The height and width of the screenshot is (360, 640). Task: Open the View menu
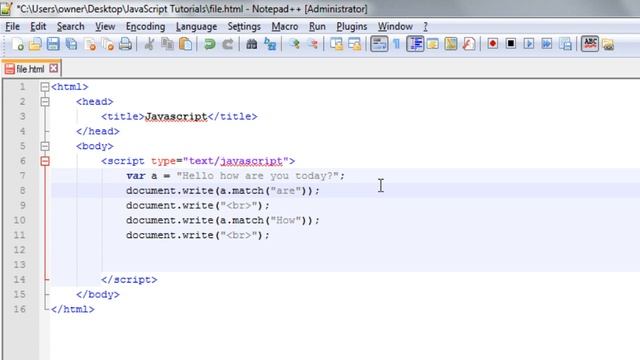click(x=105, y=27)
